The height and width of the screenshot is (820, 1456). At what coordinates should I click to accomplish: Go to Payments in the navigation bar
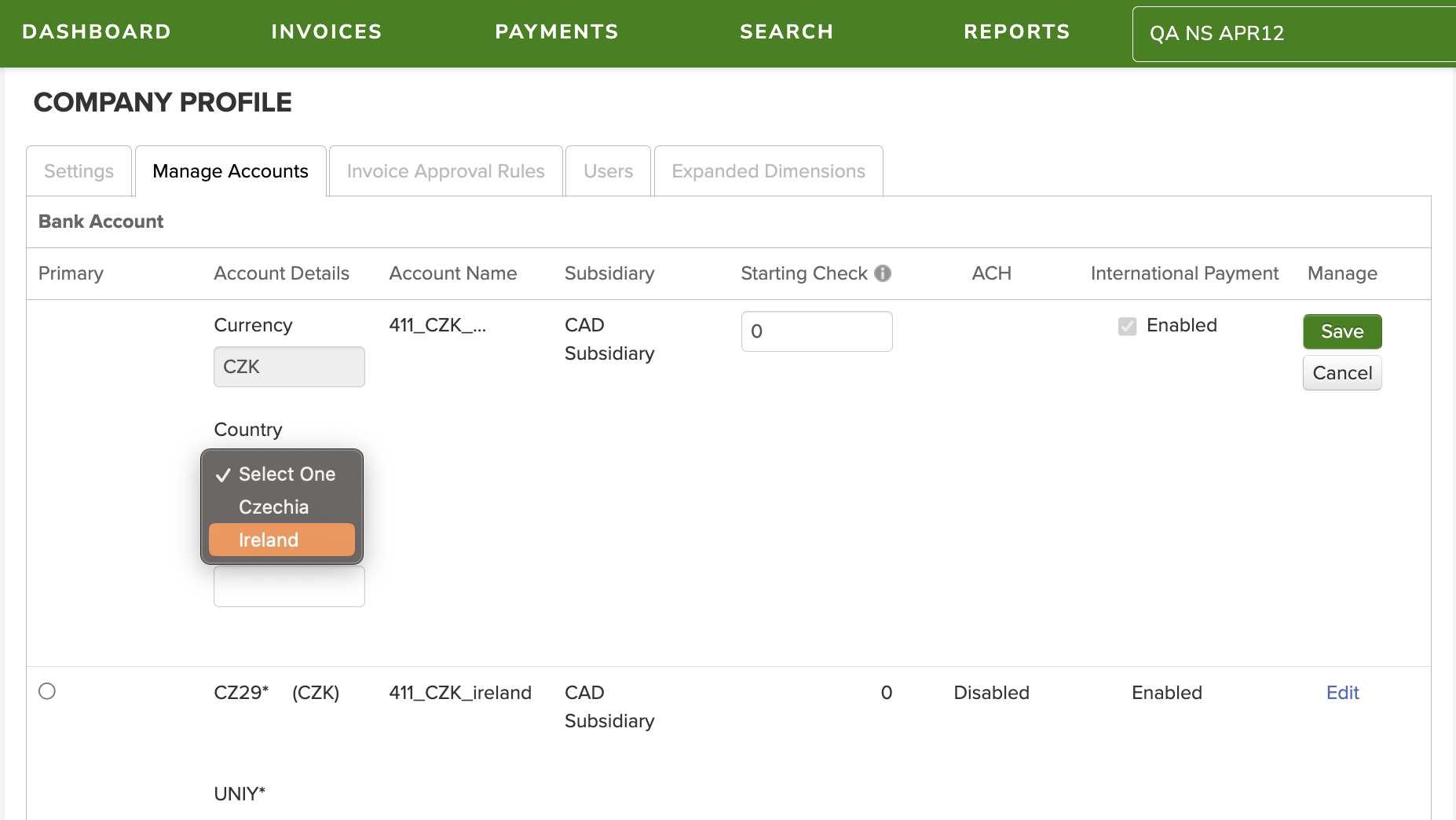coord(557,32)
